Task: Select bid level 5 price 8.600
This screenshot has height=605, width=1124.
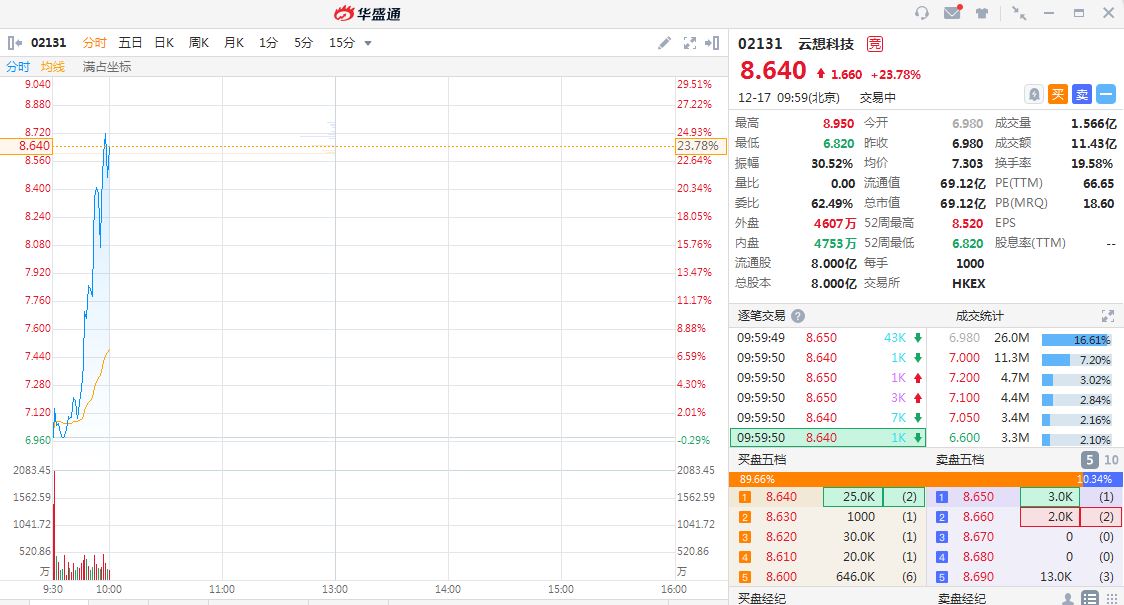Action: tap(781, 577)
